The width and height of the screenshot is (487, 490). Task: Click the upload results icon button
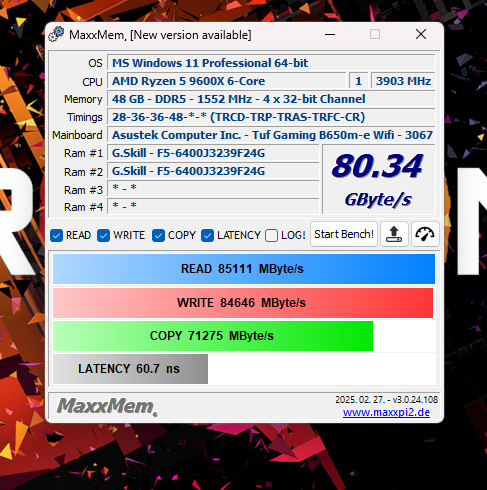point(394,234)
